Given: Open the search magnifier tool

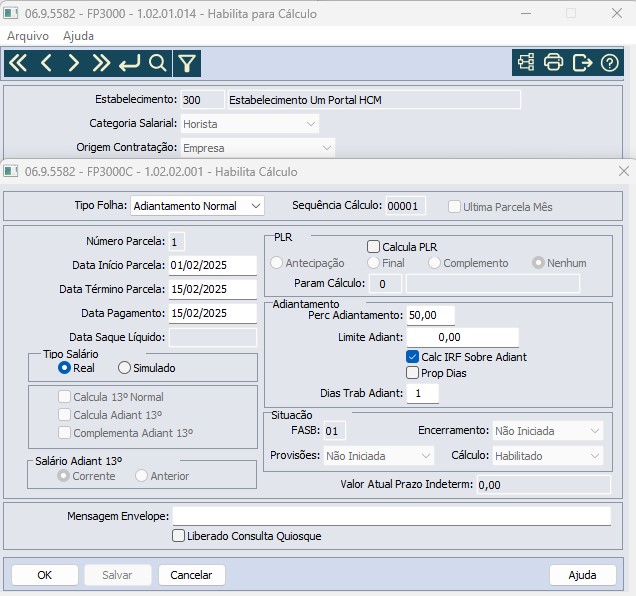Looking at the screenshot, I should click(x=157, y=63).
